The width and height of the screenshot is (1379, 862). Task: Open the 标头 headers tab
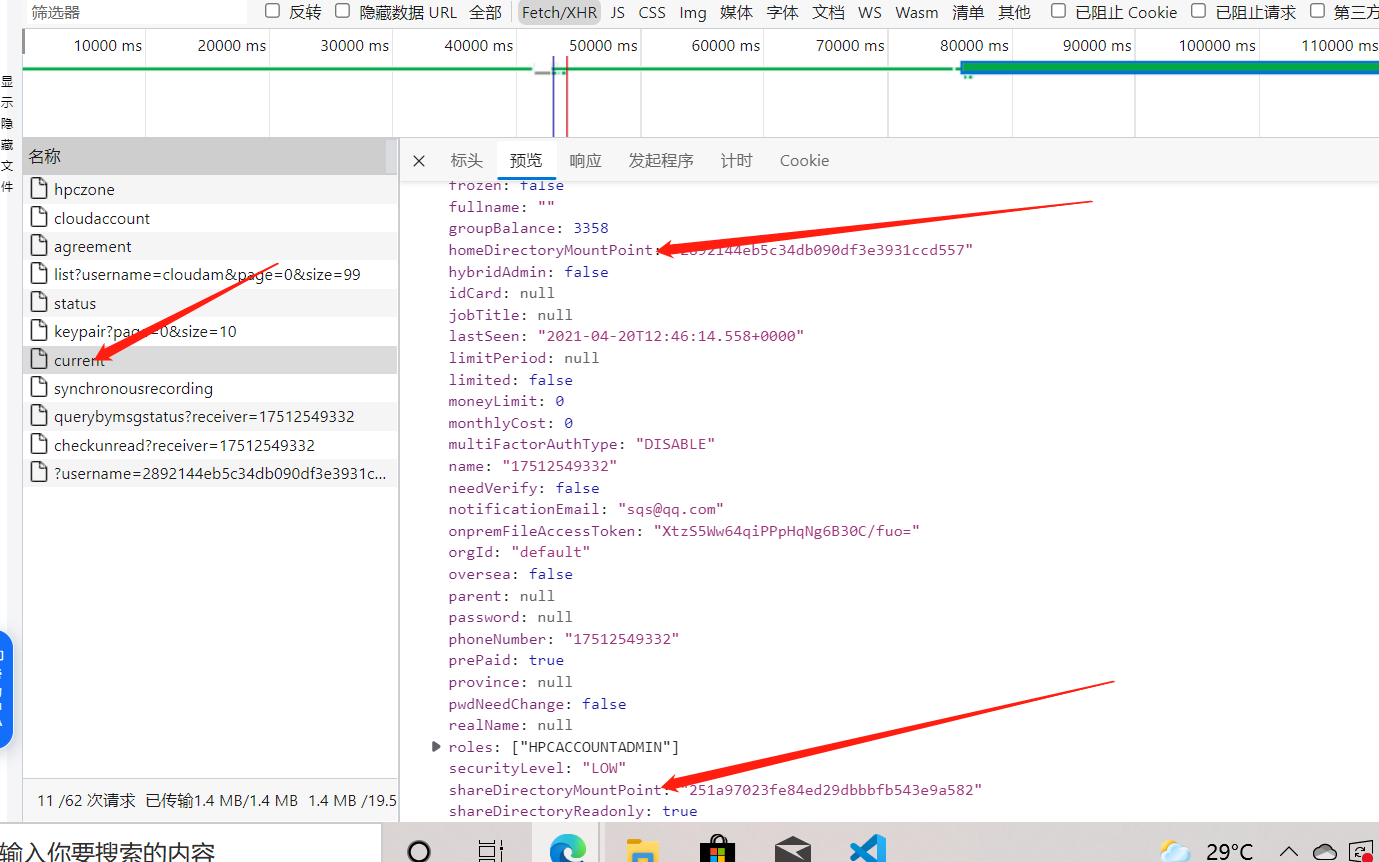(x=466, y=161)
